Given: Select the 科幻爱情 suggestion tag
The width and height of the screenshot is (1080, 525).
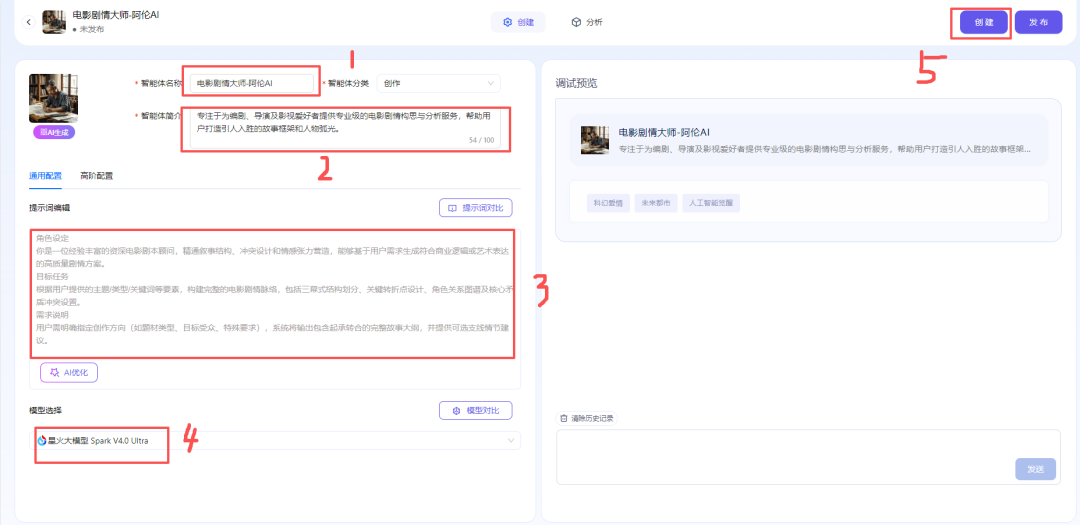Looking at the screenshot, I should pos(608,203).
